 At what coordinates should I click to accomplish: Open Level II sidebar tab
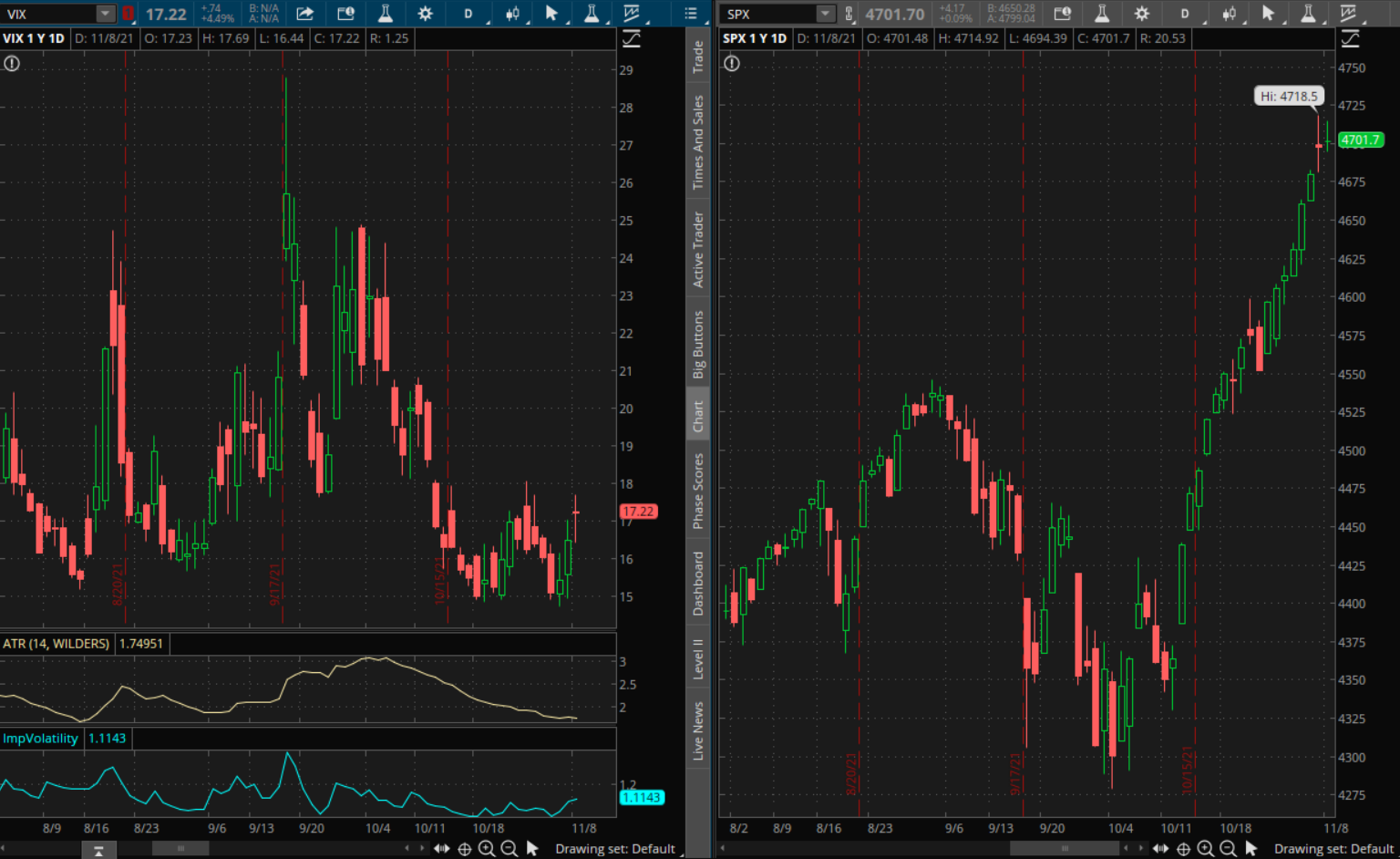[698, 658]
